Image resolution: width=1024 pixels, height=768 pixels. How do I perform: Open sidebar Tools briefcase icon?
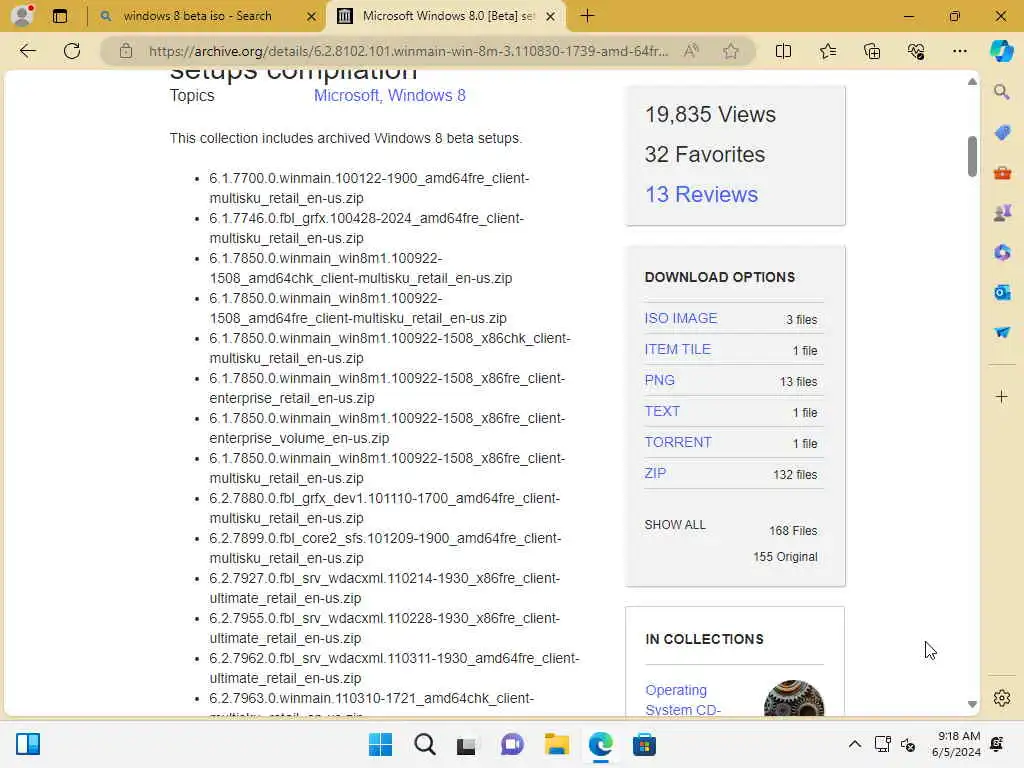(x=1002, y=173)
